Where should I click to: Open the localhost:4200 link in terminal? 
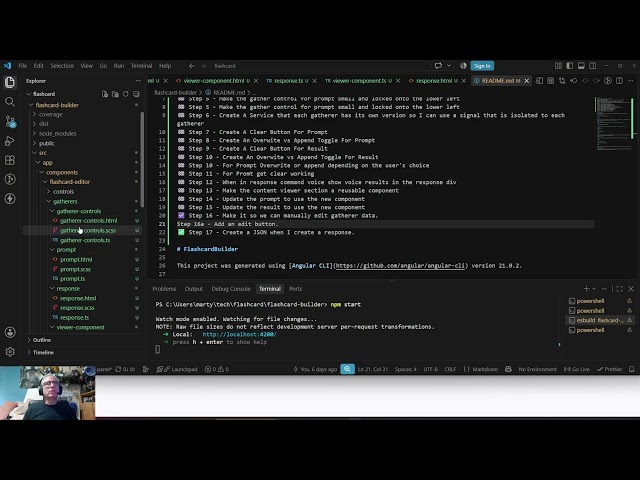239,334
